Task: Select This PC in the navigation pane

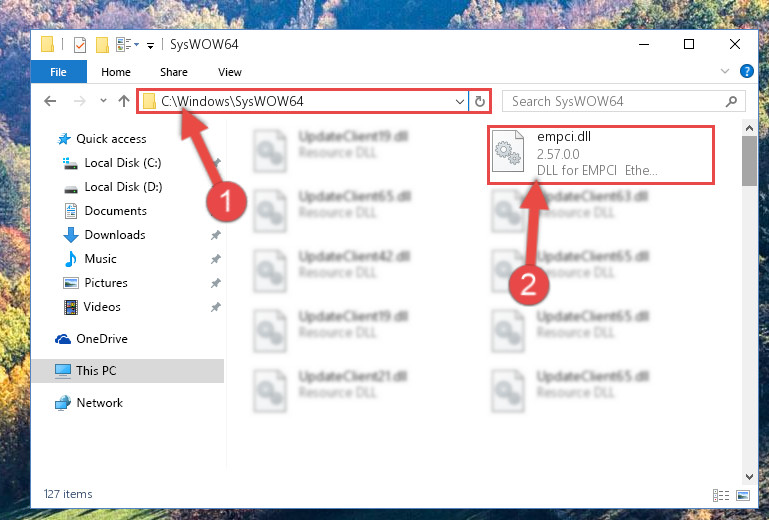Action: click(x=128, y=371)
